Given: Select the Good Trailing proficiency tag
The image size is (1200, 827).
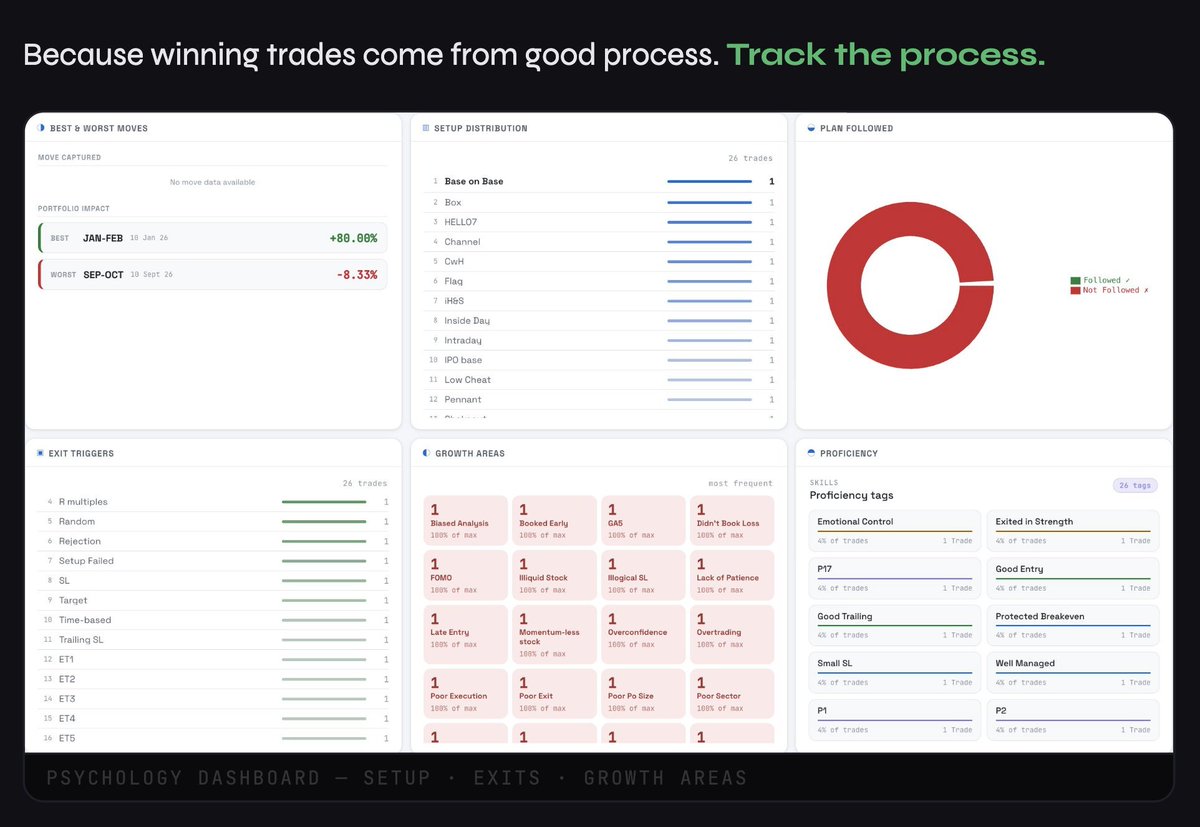Looking at the screenshot, I should coord(895,624).
